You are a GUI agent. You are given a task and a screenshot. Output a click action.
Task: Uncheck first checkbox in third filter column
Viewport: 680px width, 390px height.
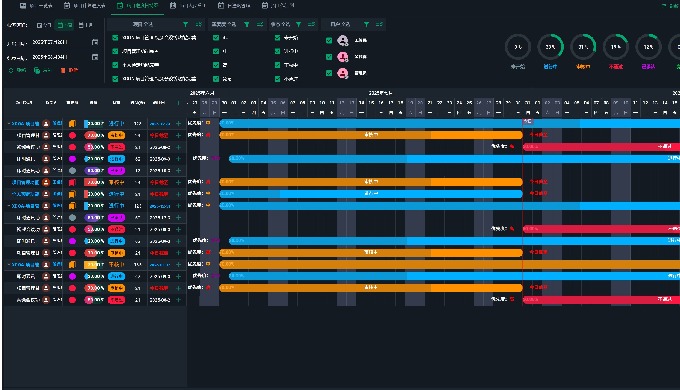[x=278, y=38]
